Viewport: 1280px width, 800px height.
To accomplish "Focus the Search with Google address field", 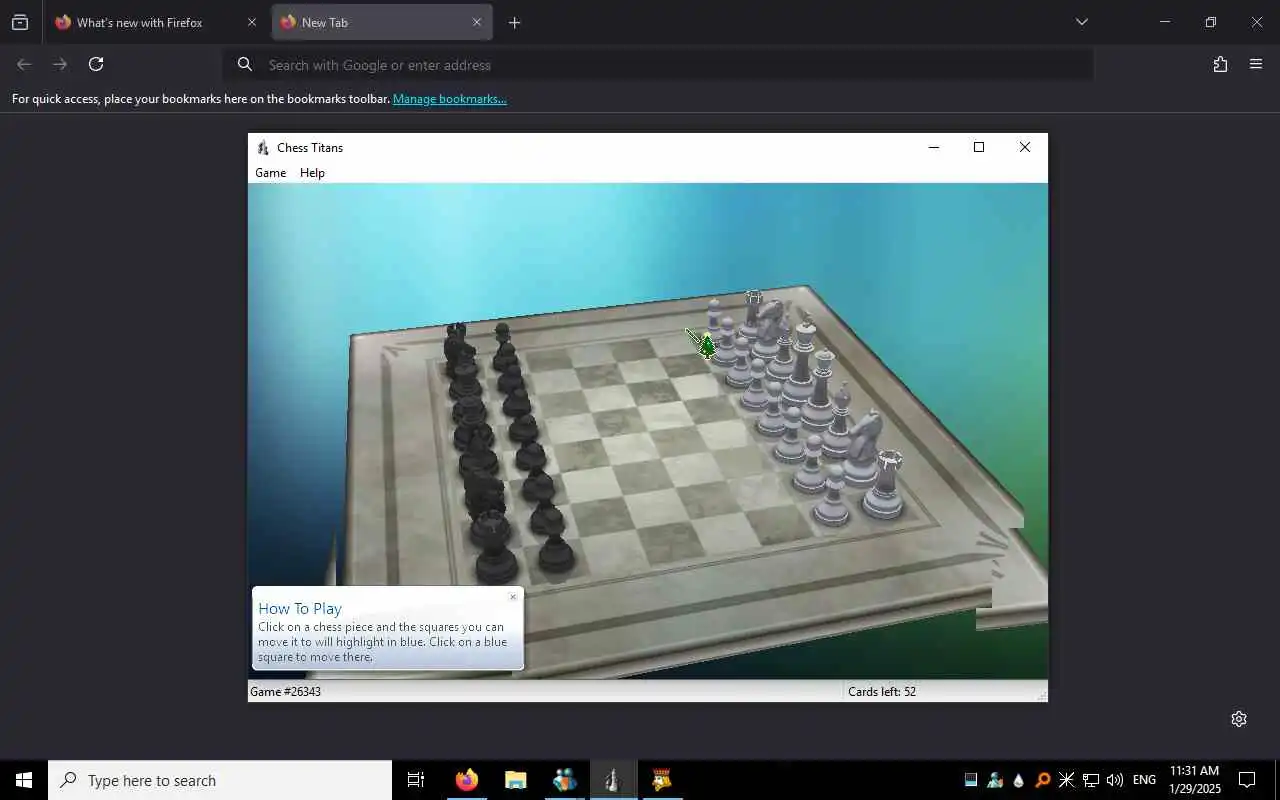I will point(658,65).
